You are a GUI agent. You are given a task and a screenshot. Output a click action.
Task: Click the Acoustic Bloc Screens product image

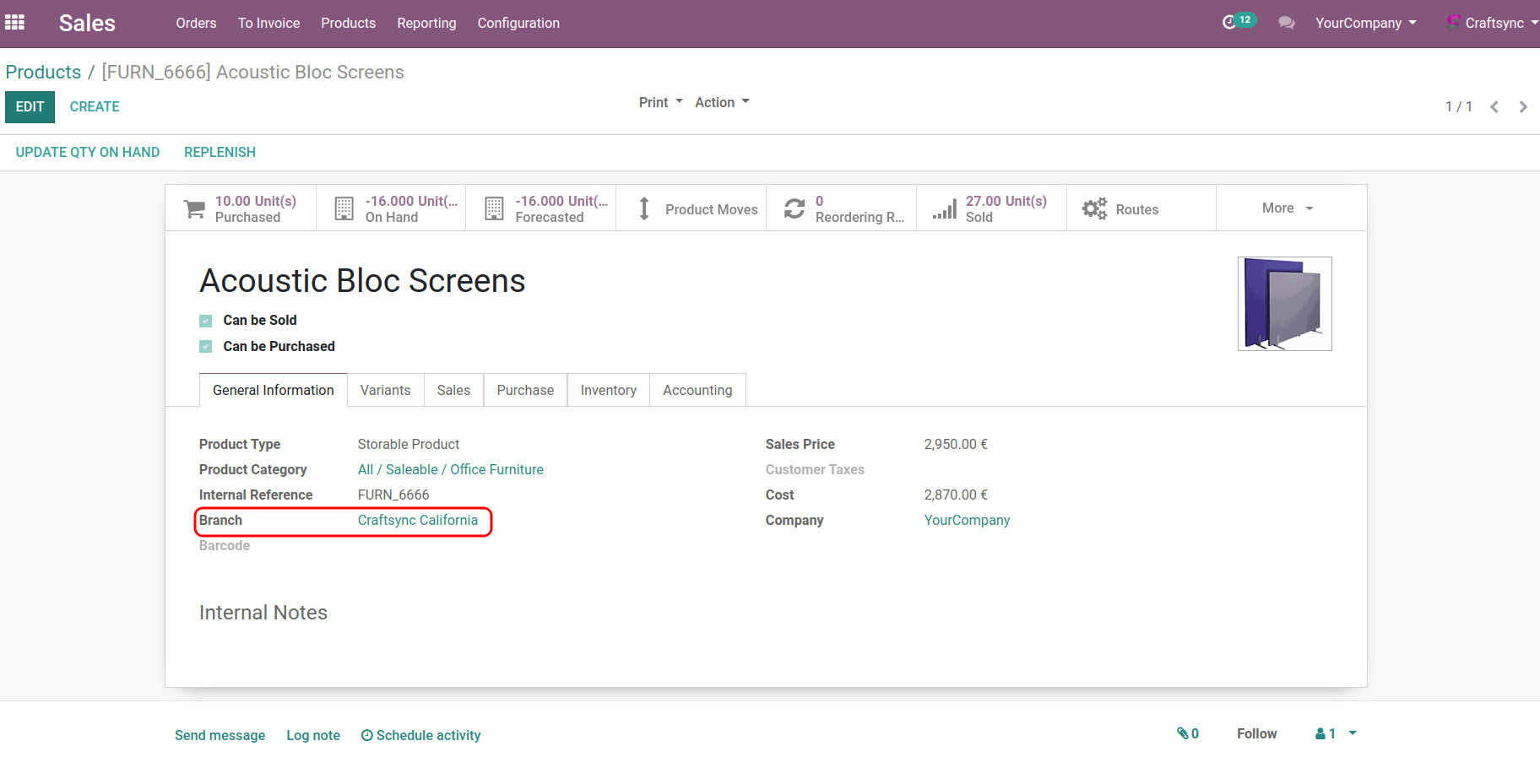click(1284, 304)
